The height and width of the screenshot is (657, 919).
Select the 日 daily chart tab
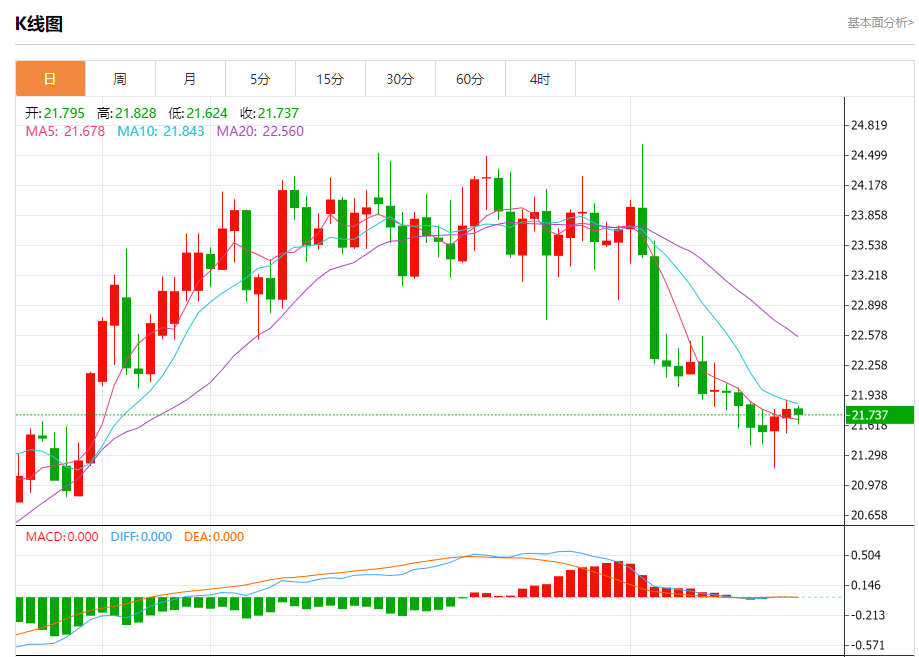coord(50,79)
